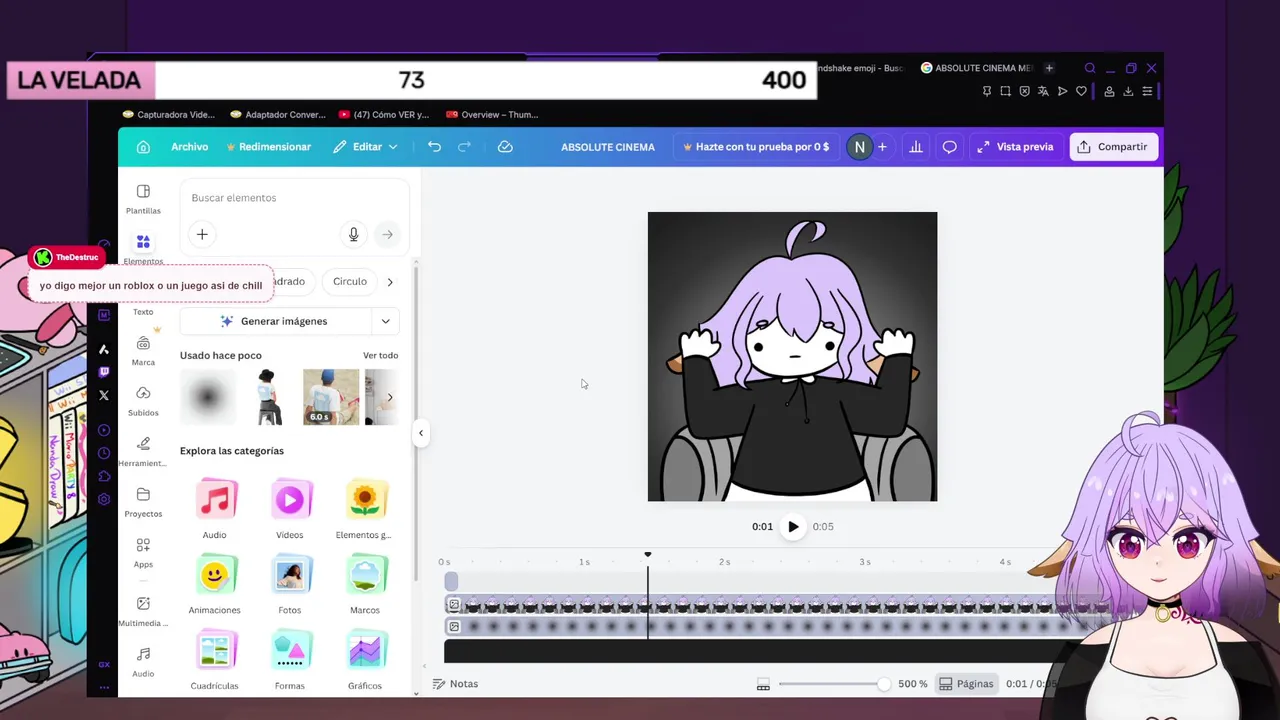The image size is (1280, 720).
Task: Click the timeline playhead marker
Action: click(648, 555)
